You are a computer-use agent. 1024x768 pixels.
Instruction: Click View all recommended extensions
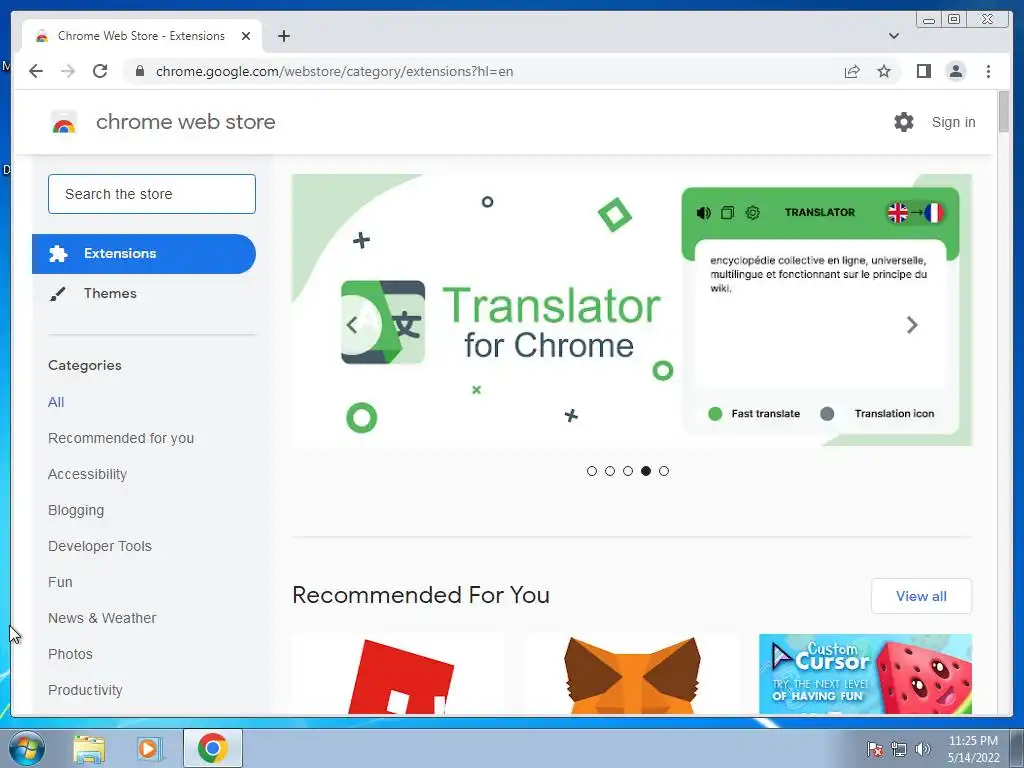point(921,596)
